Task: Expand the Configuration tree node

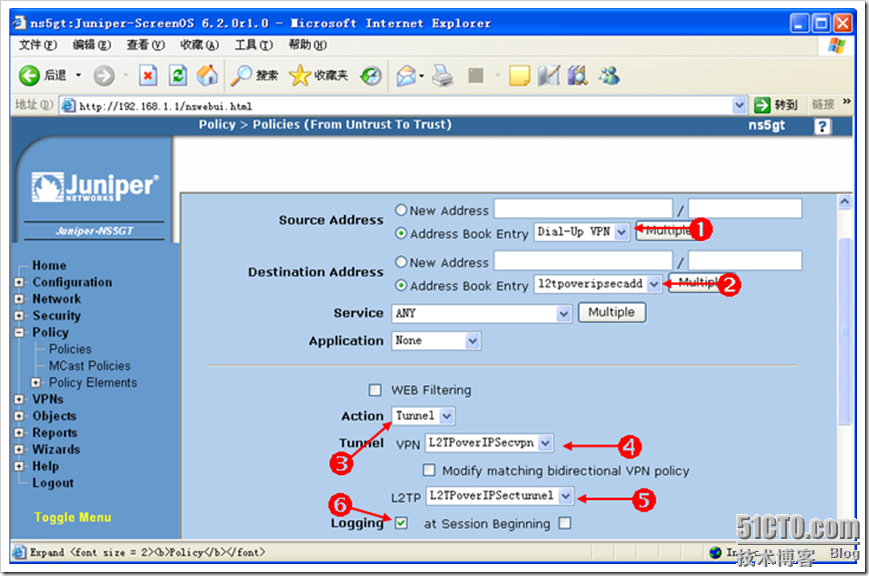Action: point(19,282)
